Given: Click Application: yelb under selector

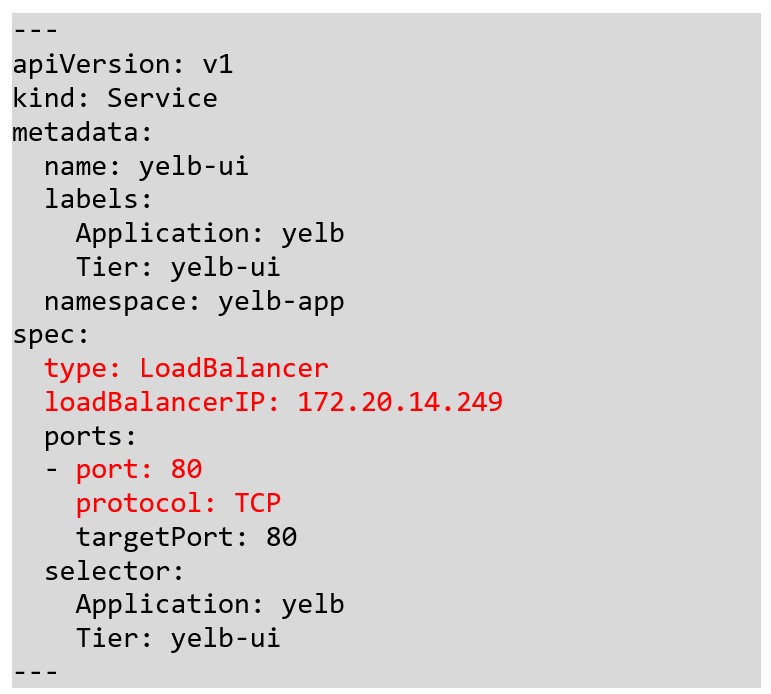Looking at the screenshot, I should (209, 604).
